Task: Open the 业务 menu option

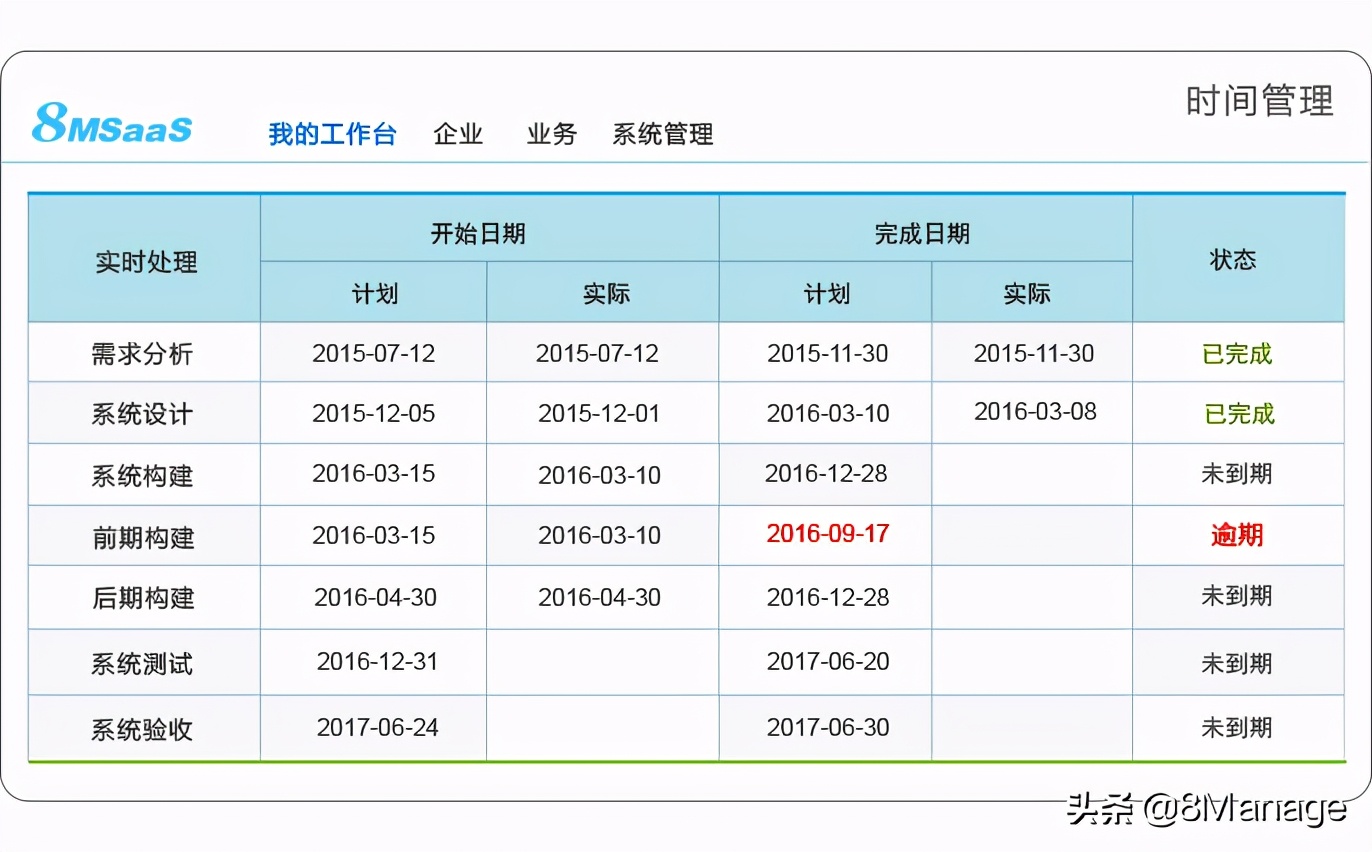Action: click(x=550, y=134)
